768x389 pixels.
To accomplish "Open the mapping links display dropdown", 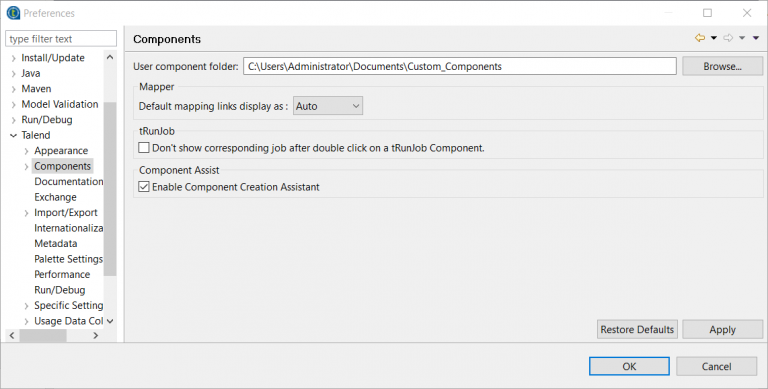I will click(328, 106).
